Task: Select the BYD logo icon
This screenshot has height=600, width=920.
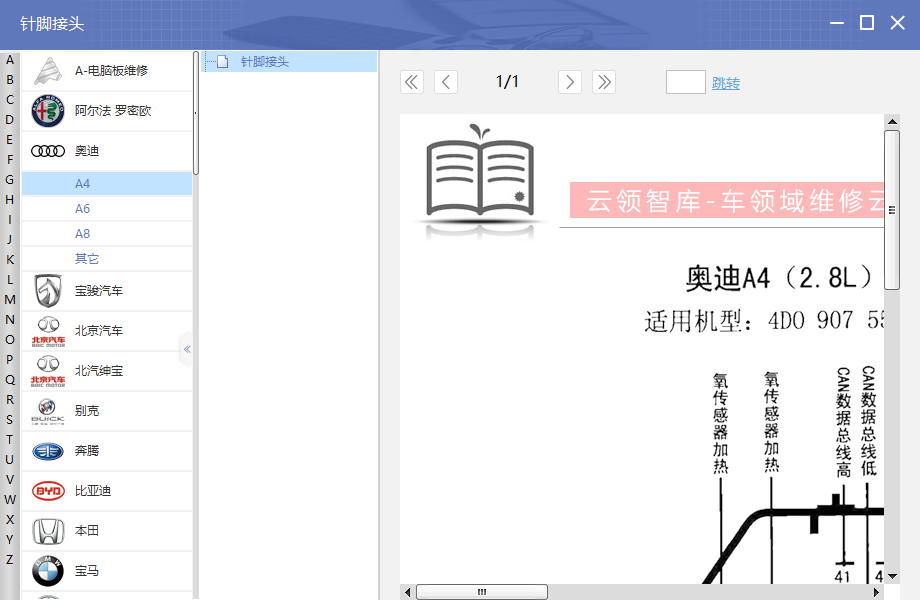Action: tap(48, 491)
